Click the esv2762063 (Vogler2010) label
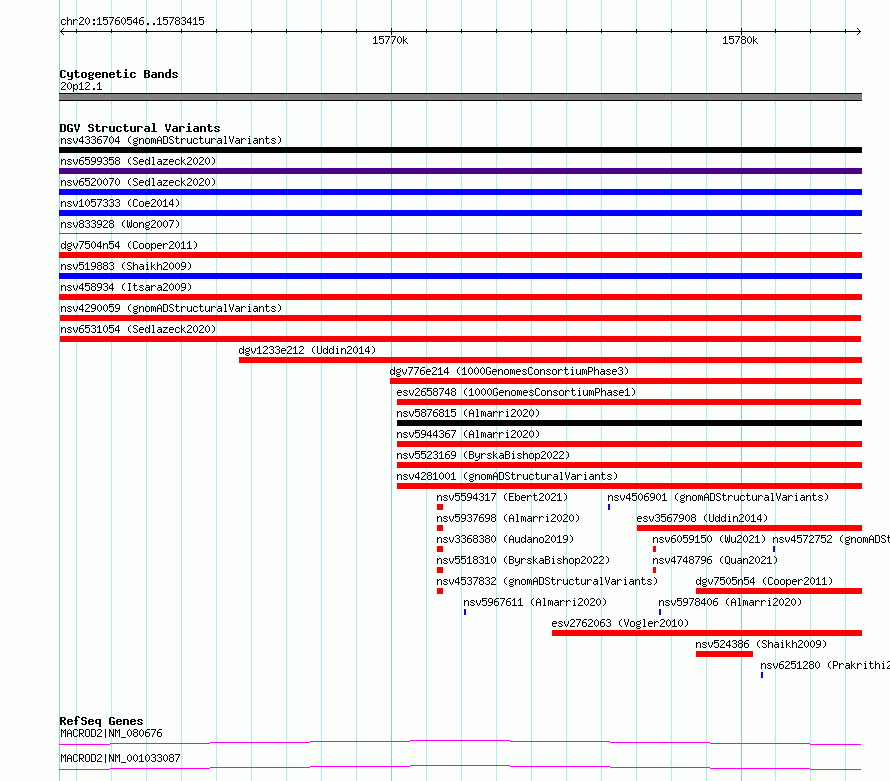The width and height of the screenshot is (890, 781). [620, 623]
